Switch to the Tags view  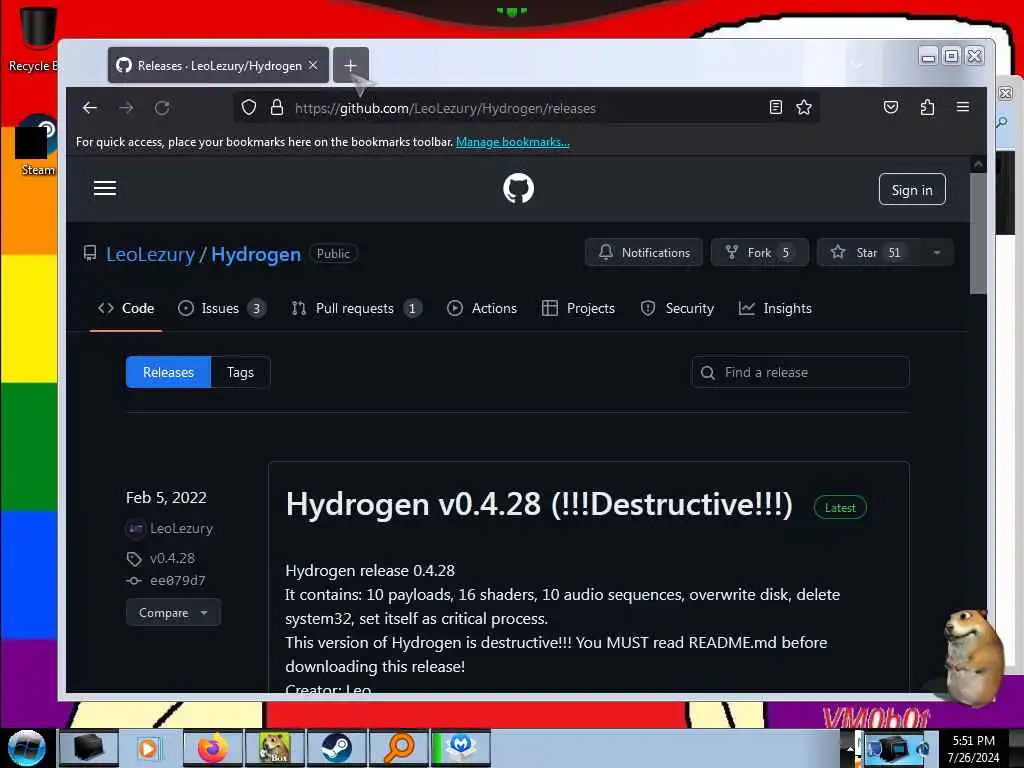point(240,372)
